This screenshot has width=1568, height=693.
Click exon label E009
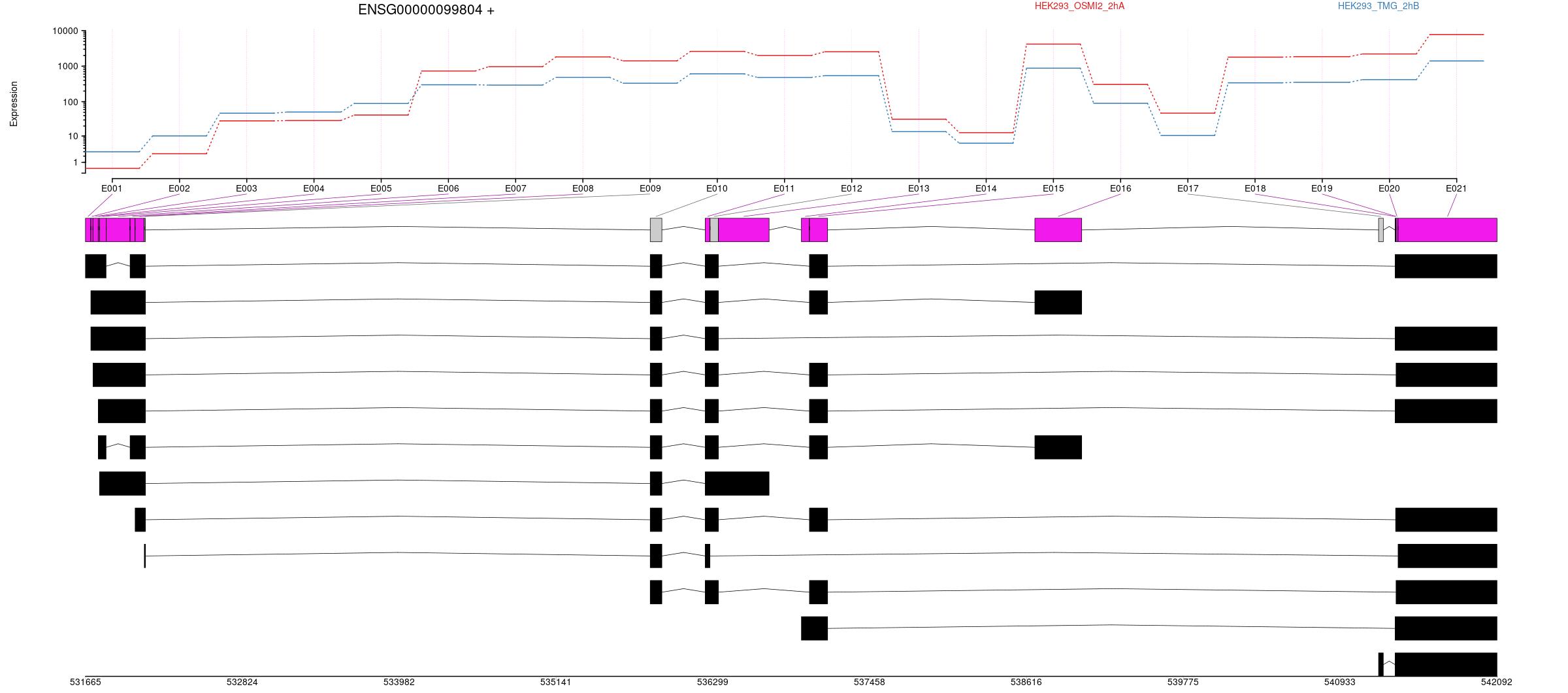[650, 189]
